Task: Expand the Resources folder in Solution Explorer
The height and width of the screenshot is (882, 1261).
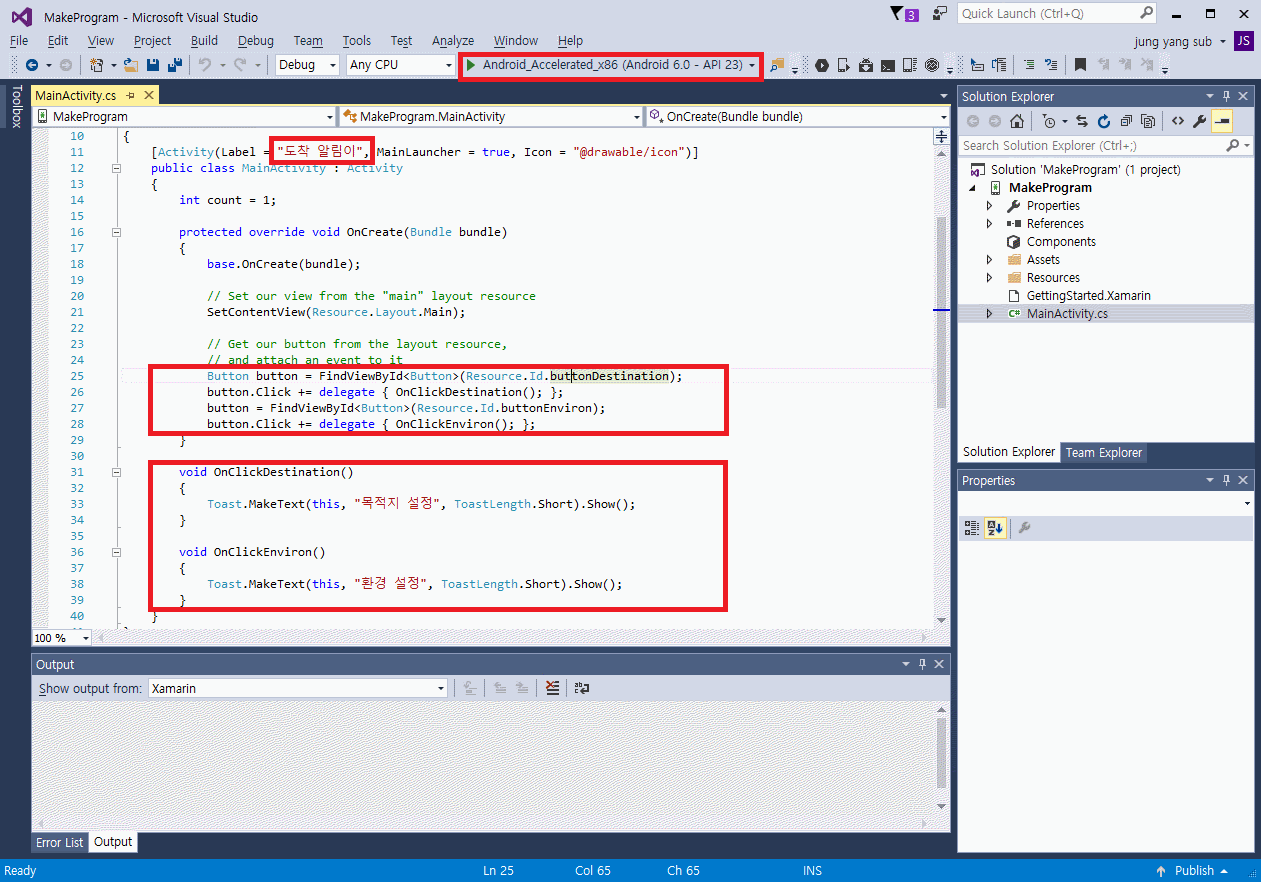Action: pos(989,278)
